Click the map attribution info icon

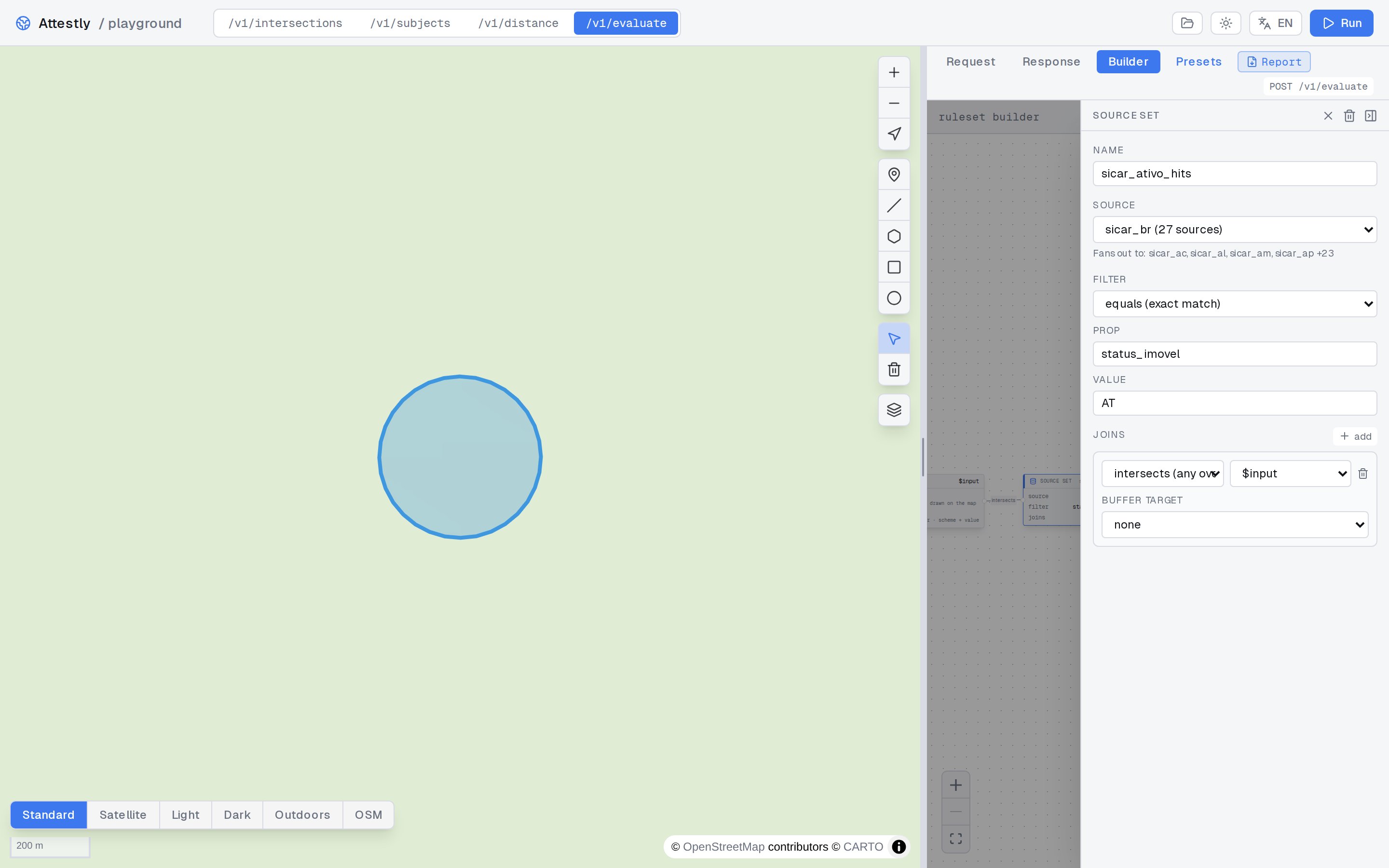click(898, 847)
